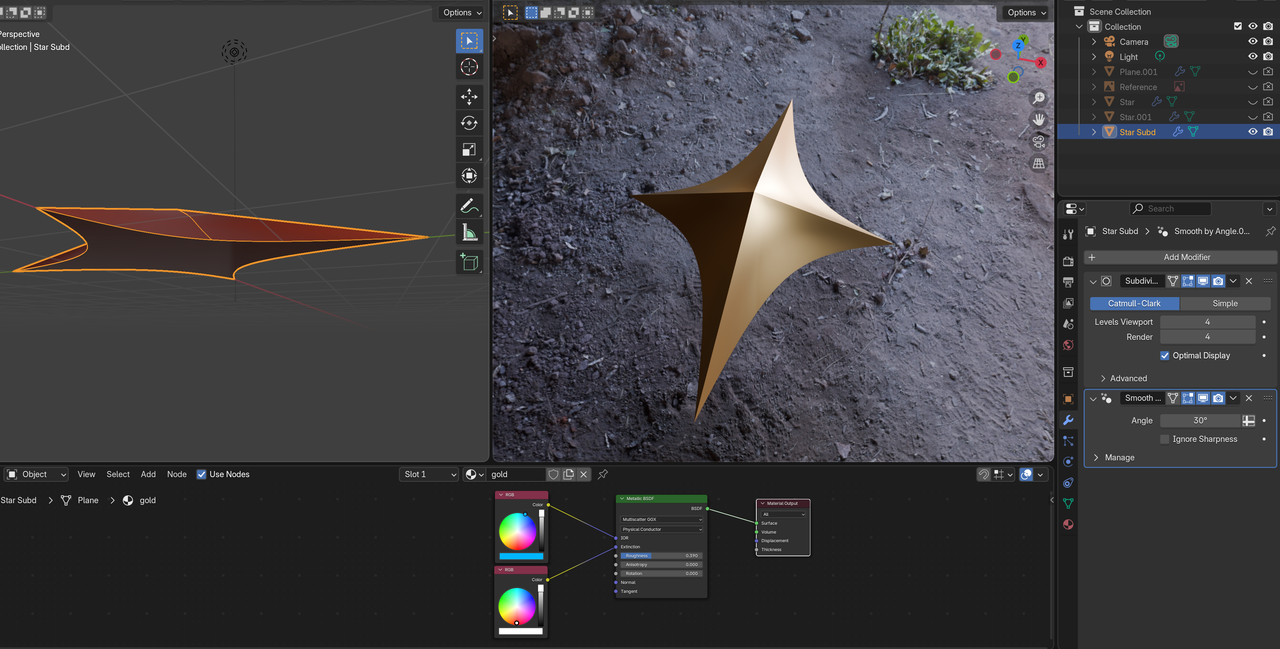Hide the Light object with its eye toggle
The width and height of the screenshot is (1280, 649).
(x=1252, y=56)
